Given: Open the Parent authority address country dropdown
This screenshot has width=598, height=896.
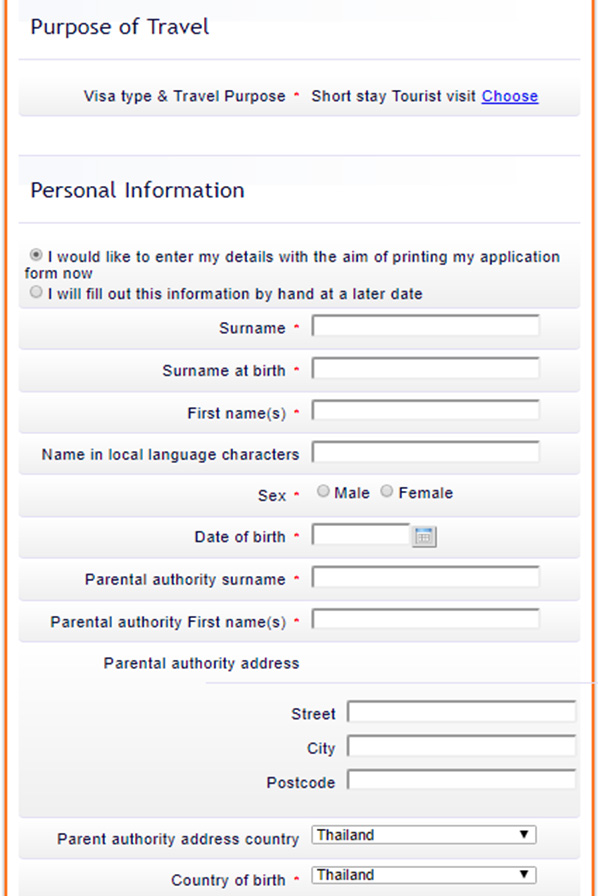Looking at the screenshot, I should click(424, 835).
